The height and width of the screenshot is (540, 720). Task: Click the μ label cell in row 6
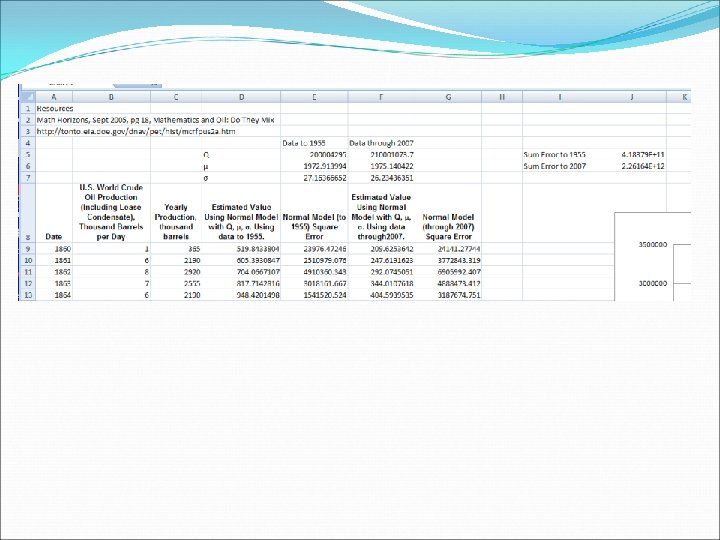[206, 166]
